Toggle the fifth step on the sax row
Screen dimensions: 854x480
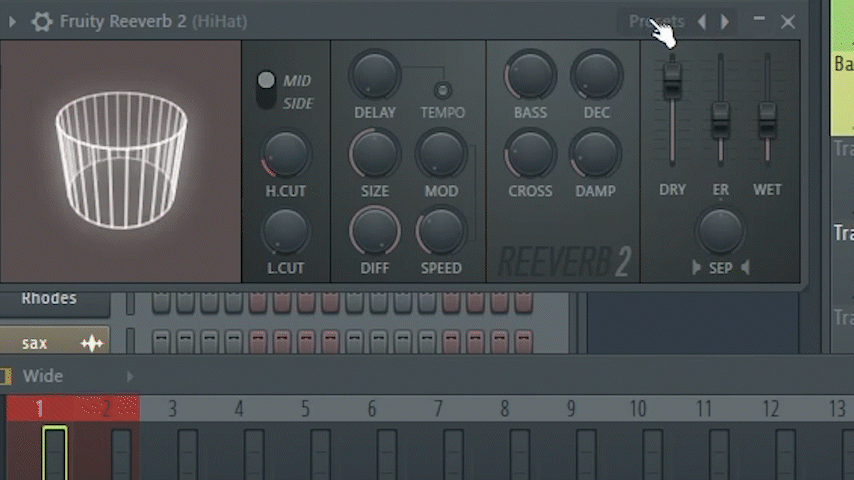[258, 342]
